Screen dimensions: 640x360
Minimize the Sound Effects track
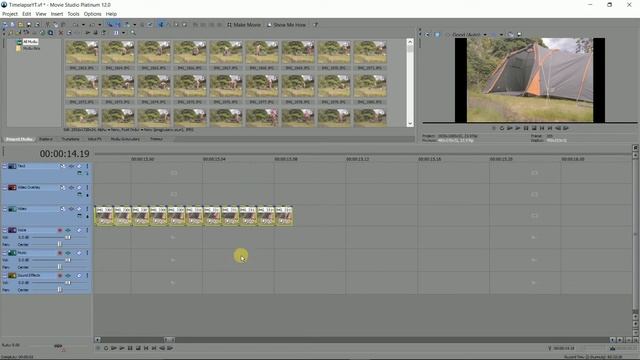[x=4, y=276]
